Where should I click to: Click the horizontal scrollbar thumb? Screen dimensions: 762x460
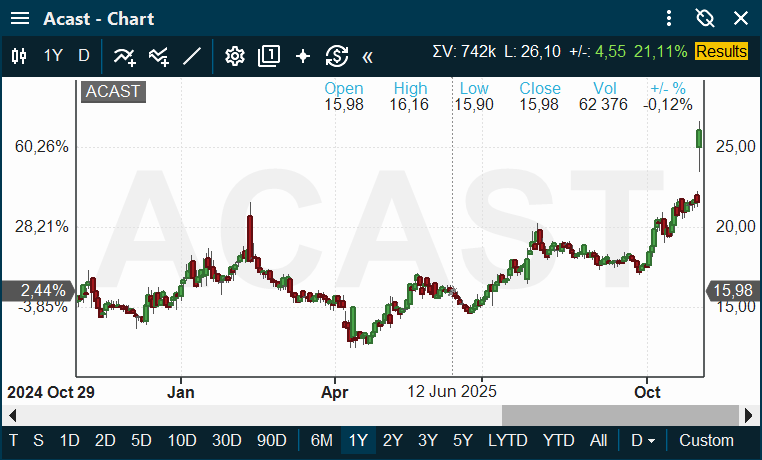620,415
